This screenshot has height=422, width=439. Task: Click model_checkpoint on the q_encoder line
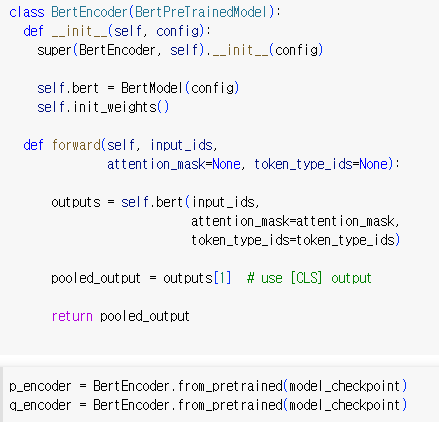345,406
